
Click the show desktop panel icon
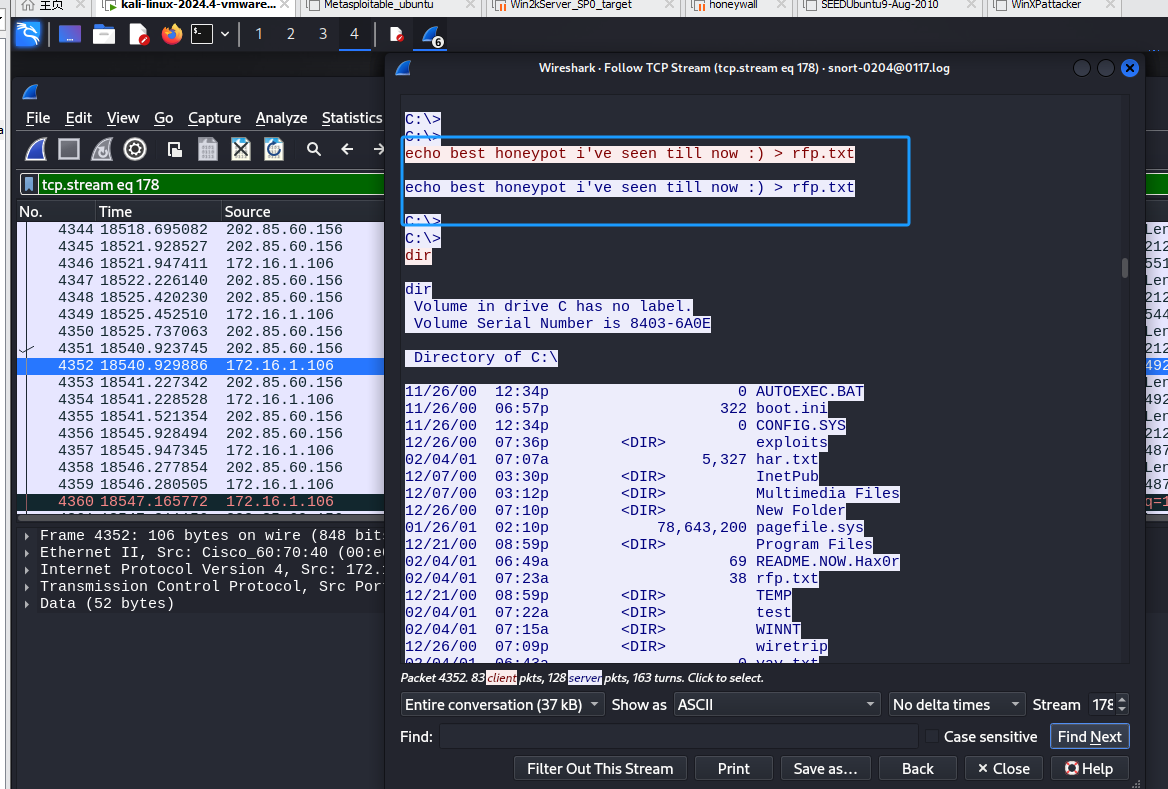coord(69,34)
